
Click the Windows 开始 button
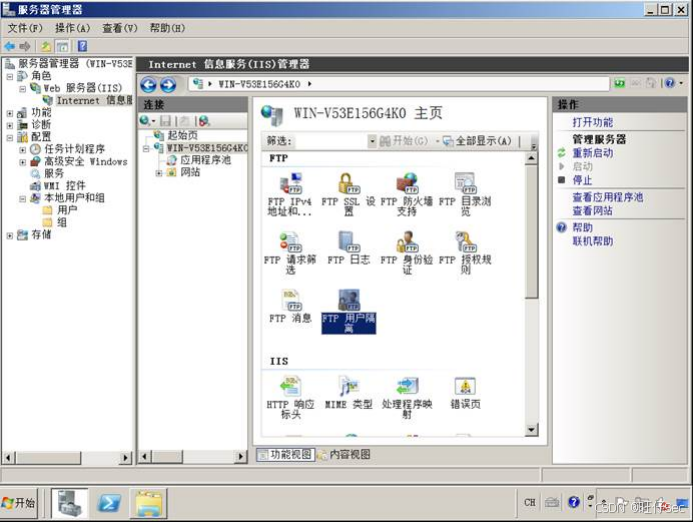(x=19, y=503)
